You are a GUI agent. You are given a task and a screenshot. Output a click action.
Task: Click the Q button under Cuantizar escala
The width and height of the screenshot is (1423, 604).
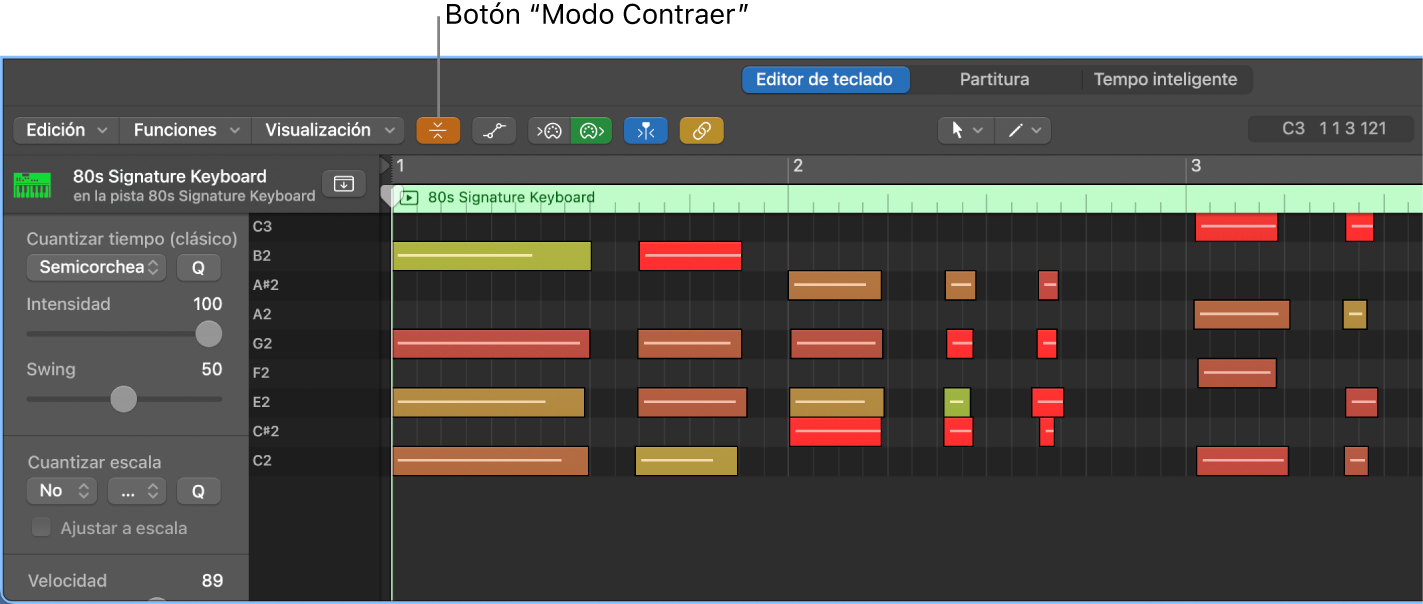tap(198, 491)
